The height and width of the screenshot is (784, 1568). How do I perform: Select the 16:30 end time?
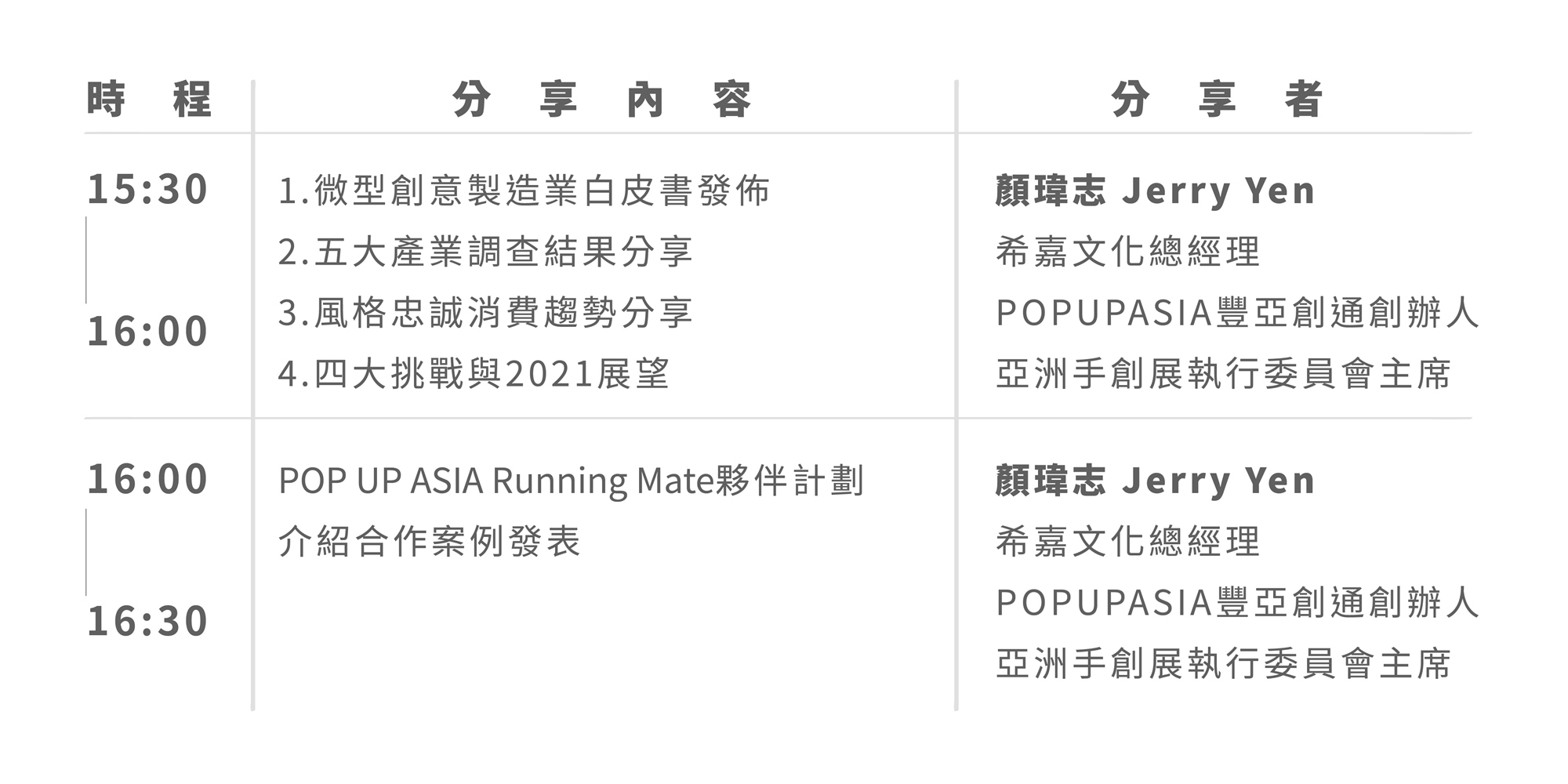(x=147, y=622)
